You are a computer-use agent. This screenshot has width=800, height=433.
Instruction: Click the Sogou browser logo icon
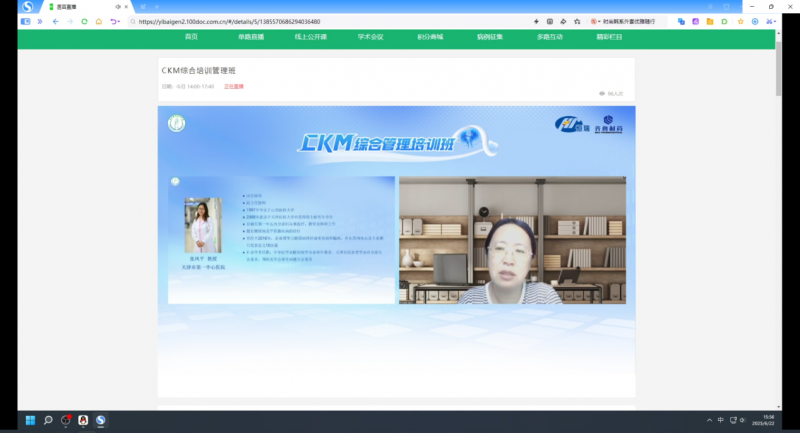tap(27, 7)
